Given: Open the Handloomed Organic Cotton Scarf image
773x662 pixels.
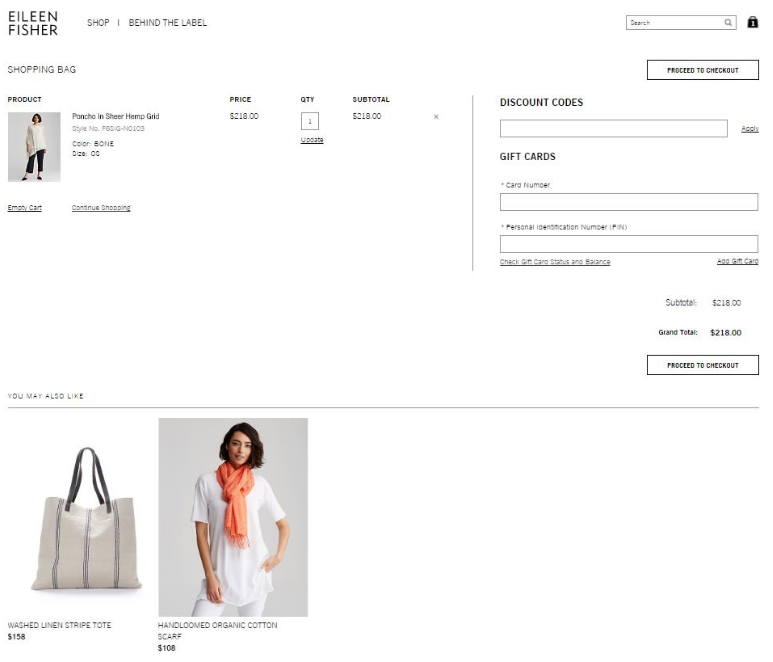Looking at the screenshot, I should tap(233, 517).
